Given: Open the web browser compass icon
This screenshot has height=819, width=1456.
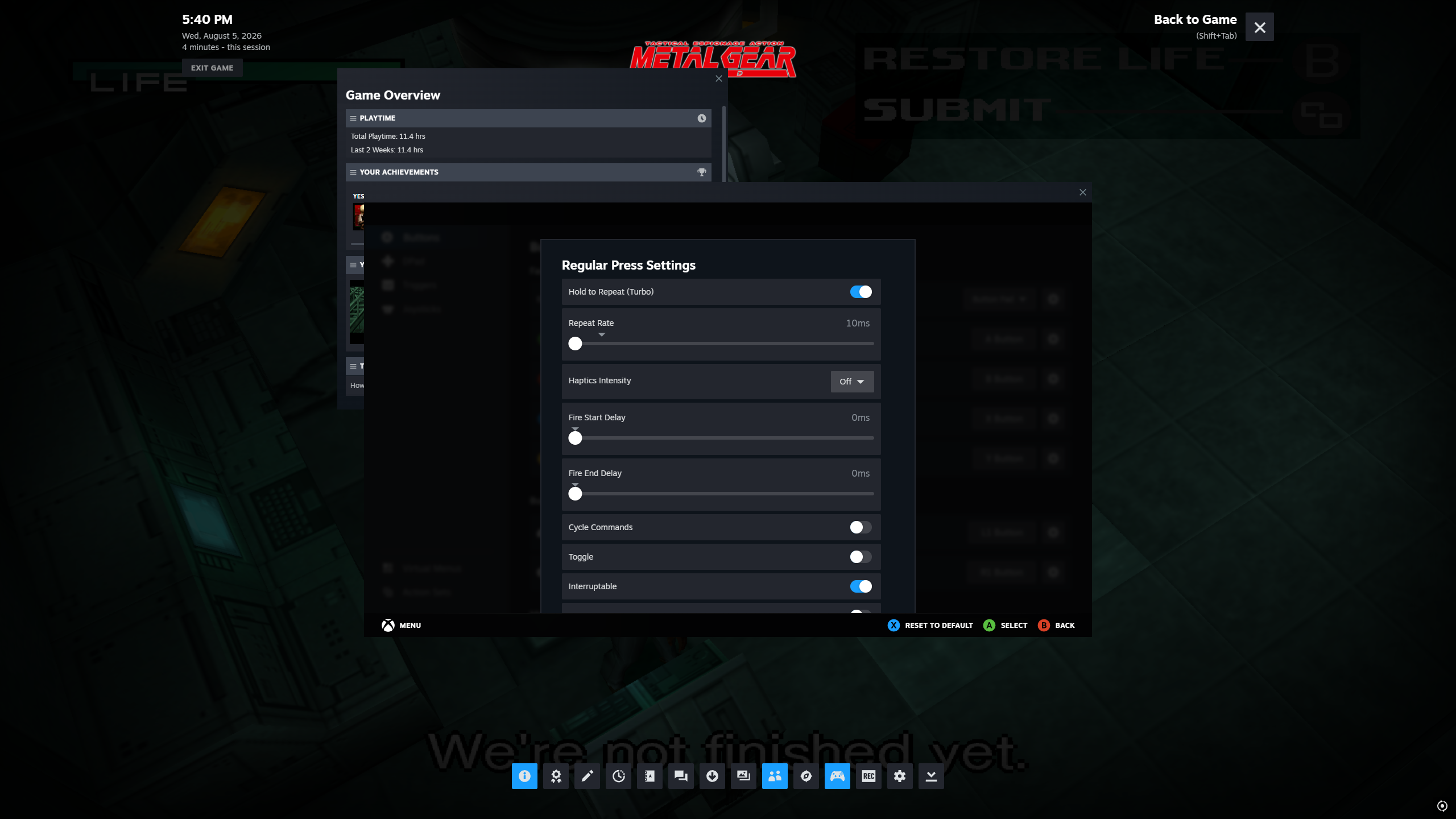Looking at the screenshot, I should [x=806, y=776].
